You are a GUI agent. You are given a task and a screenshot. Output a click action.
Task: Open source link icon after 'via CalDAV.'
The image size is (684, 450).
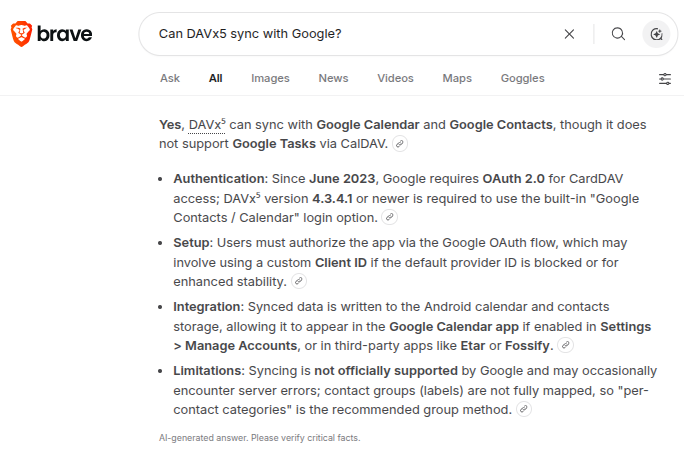pos(400,143)
